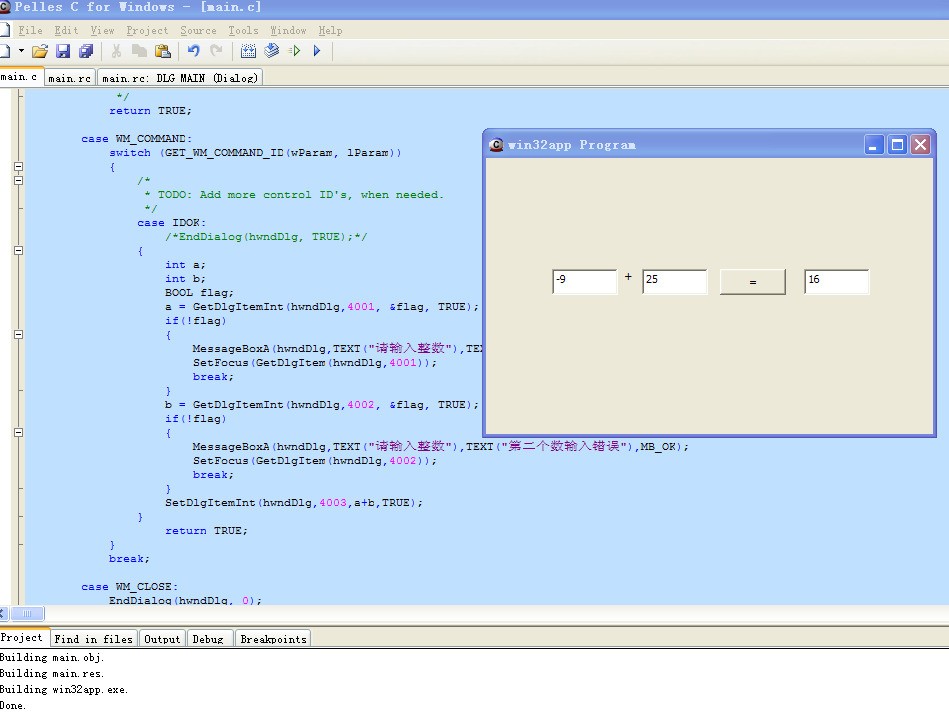This screenshot has width=949, height=714.
Task: Open the Edit menu
Action: coord(66,30)
